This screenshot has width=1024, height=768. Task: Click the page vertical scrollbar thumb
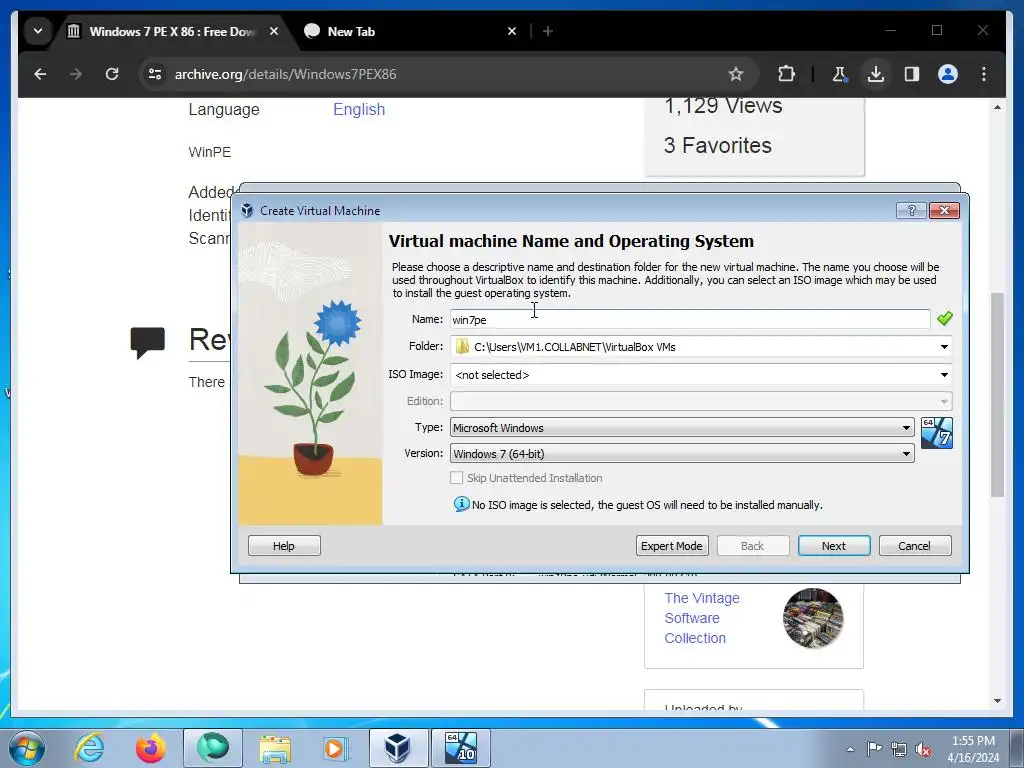997,395
